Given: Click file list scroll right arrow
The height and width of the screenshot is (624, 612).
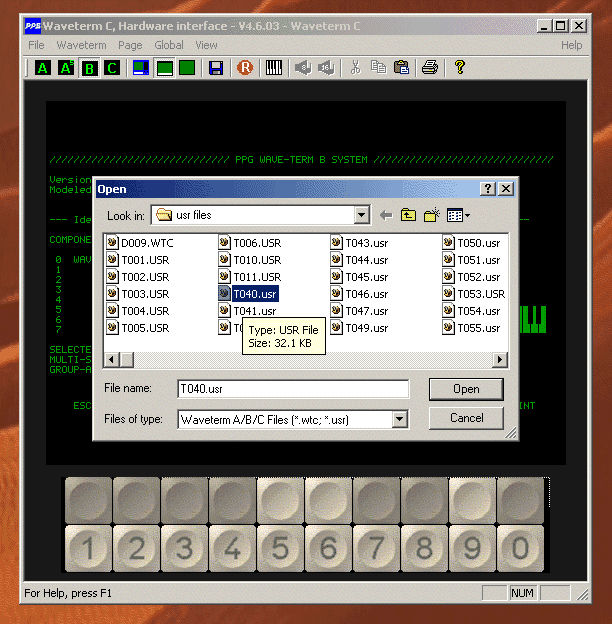Looking at the screenshot, I should (x=499, y=360).
